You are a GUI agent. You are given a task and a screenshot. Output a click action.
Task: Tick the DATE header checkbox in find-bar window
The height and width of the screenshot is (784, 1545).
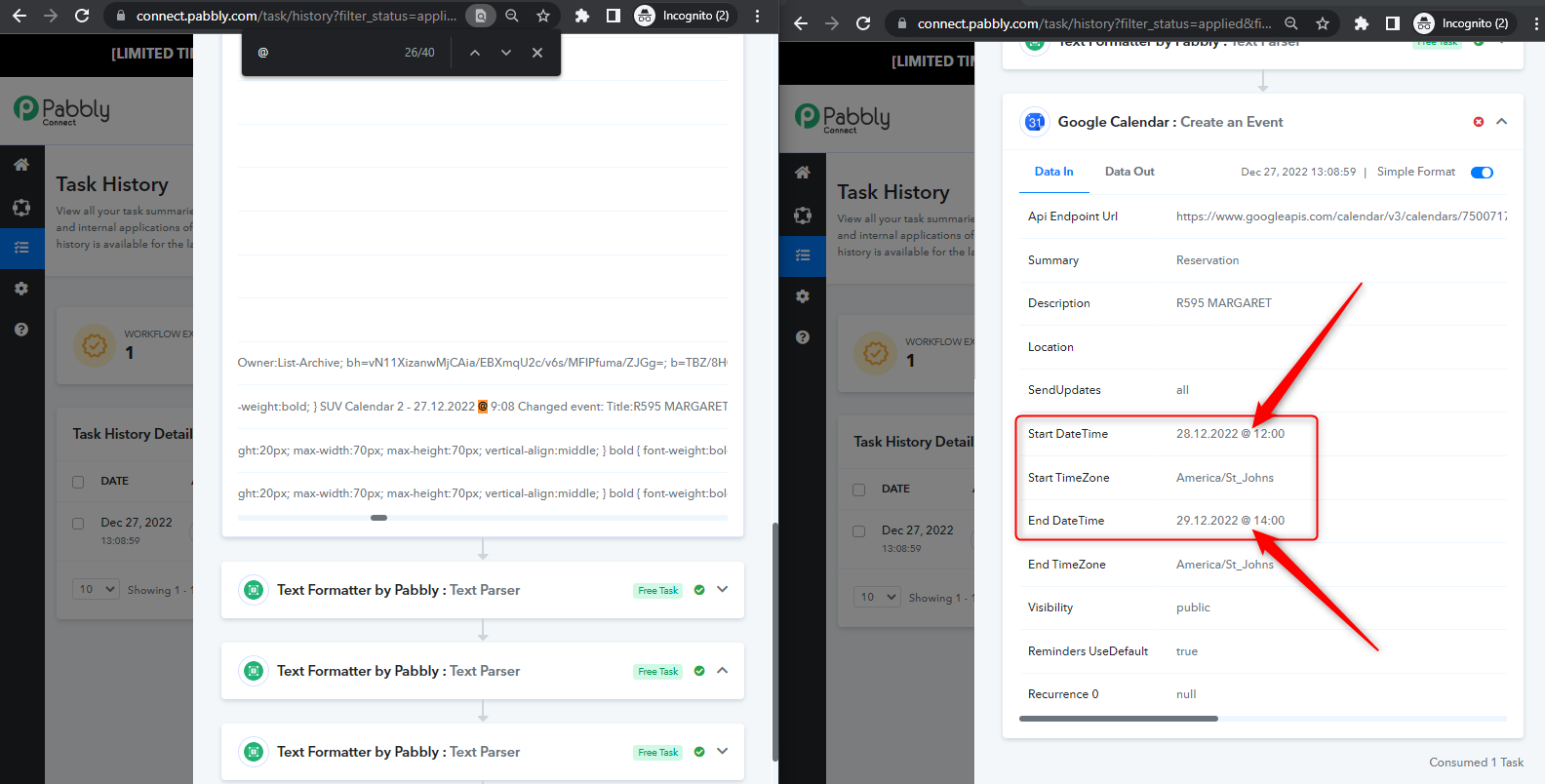78,482
